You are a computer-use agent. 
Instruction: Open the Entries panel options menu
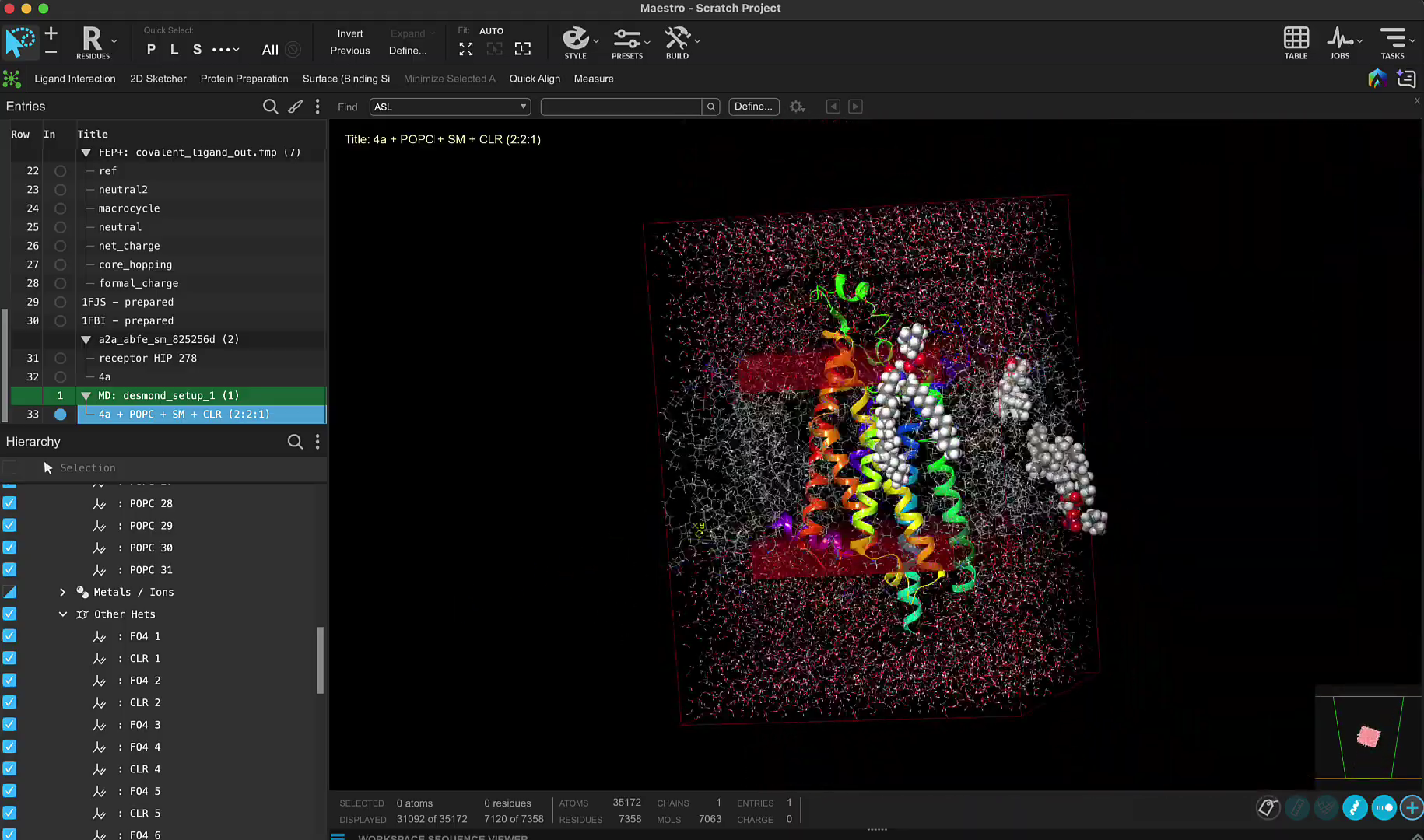point(317,107)
